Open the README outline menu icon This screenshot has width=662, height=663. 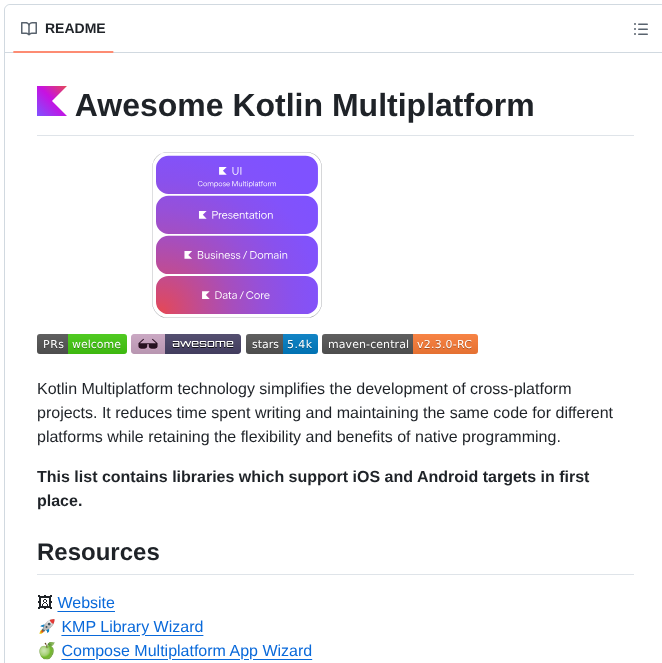(x=641, y=29)
